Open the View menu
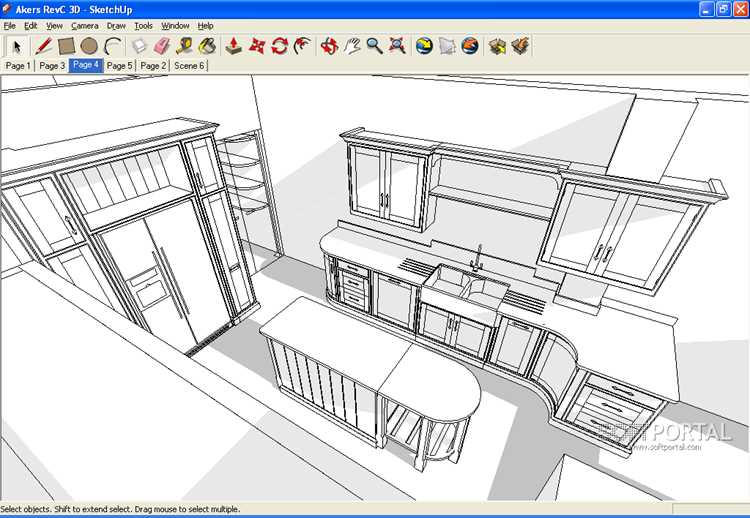The height and width of the screenshot is (518, 750). click(x=54, y=26)
